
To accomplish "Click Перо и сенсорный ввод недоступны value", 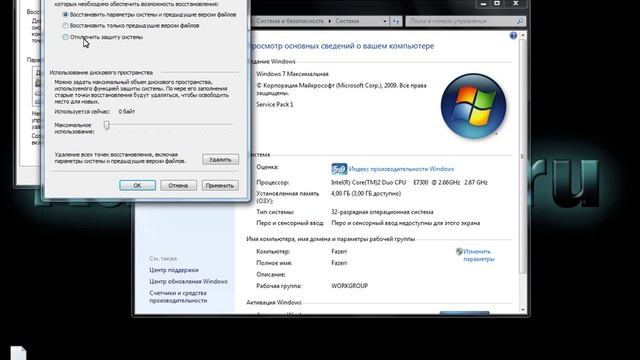I will [x=406, y=223].
